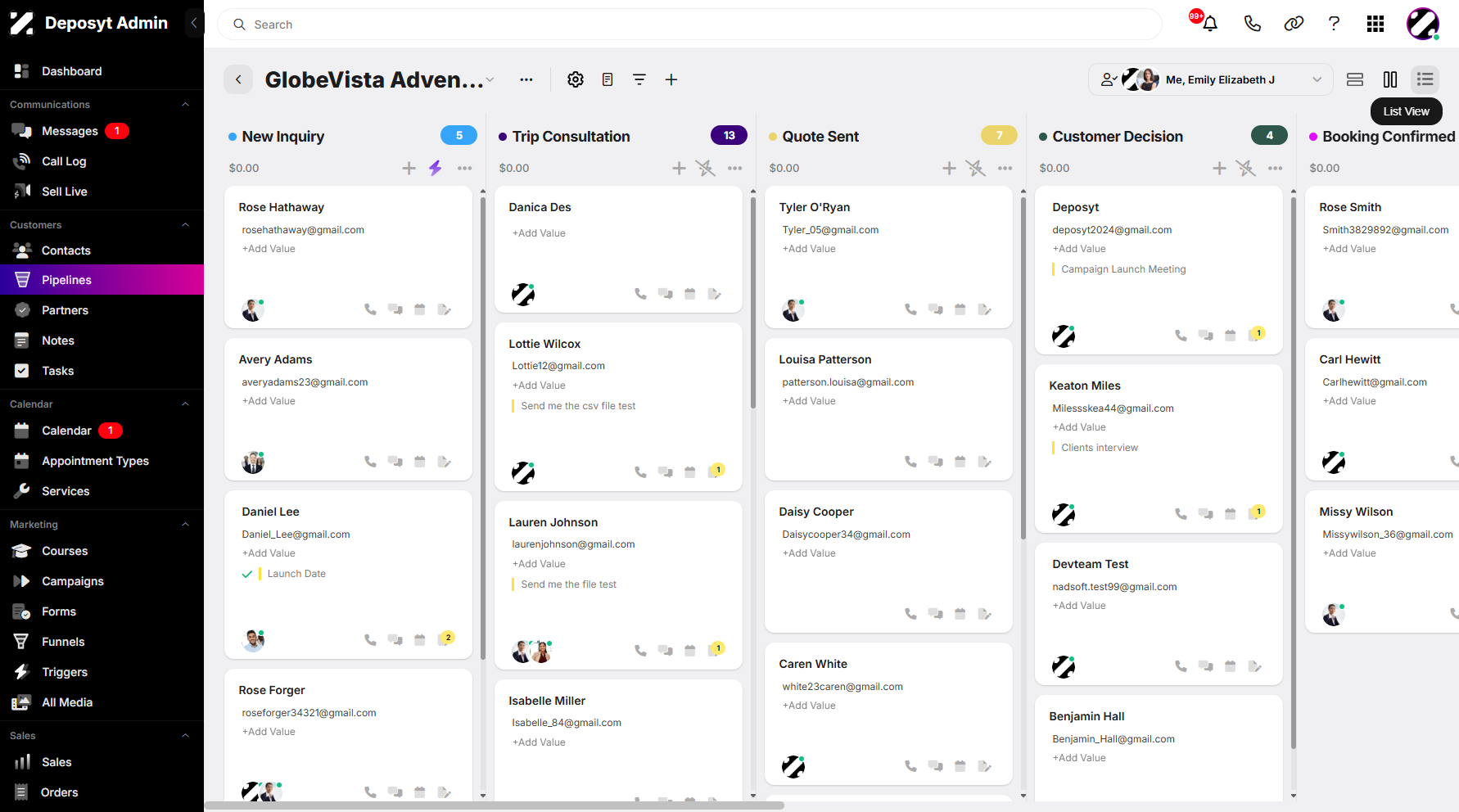
Task: Add value on Rose Hathaway card
Action: coord(269,249)
